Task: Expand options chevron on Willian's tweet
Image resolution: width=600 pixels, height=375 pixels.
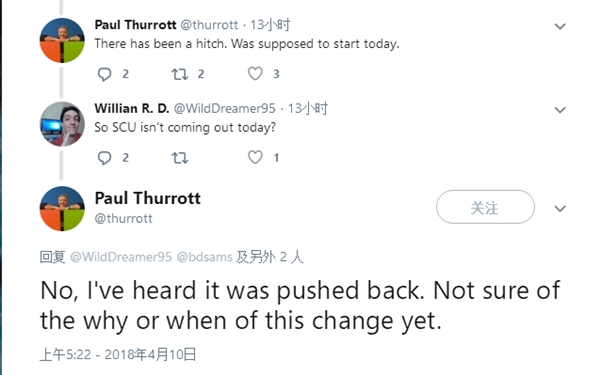Action: pos(560,110)
